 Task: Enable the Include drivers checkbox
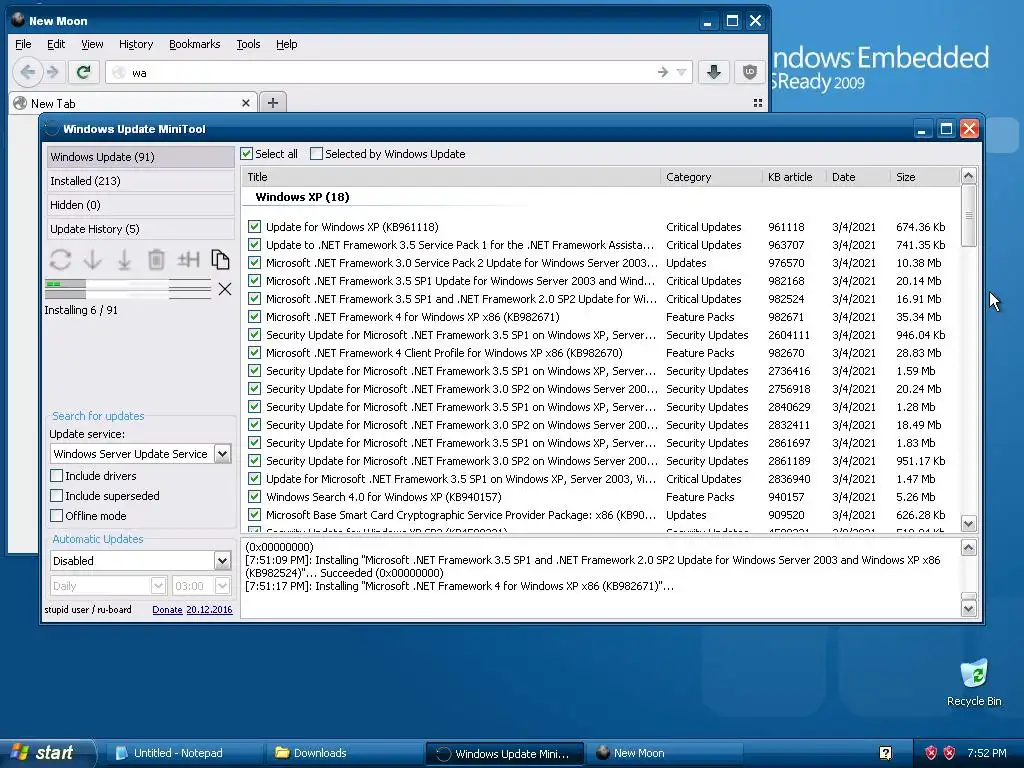click(x=57, y=475)
